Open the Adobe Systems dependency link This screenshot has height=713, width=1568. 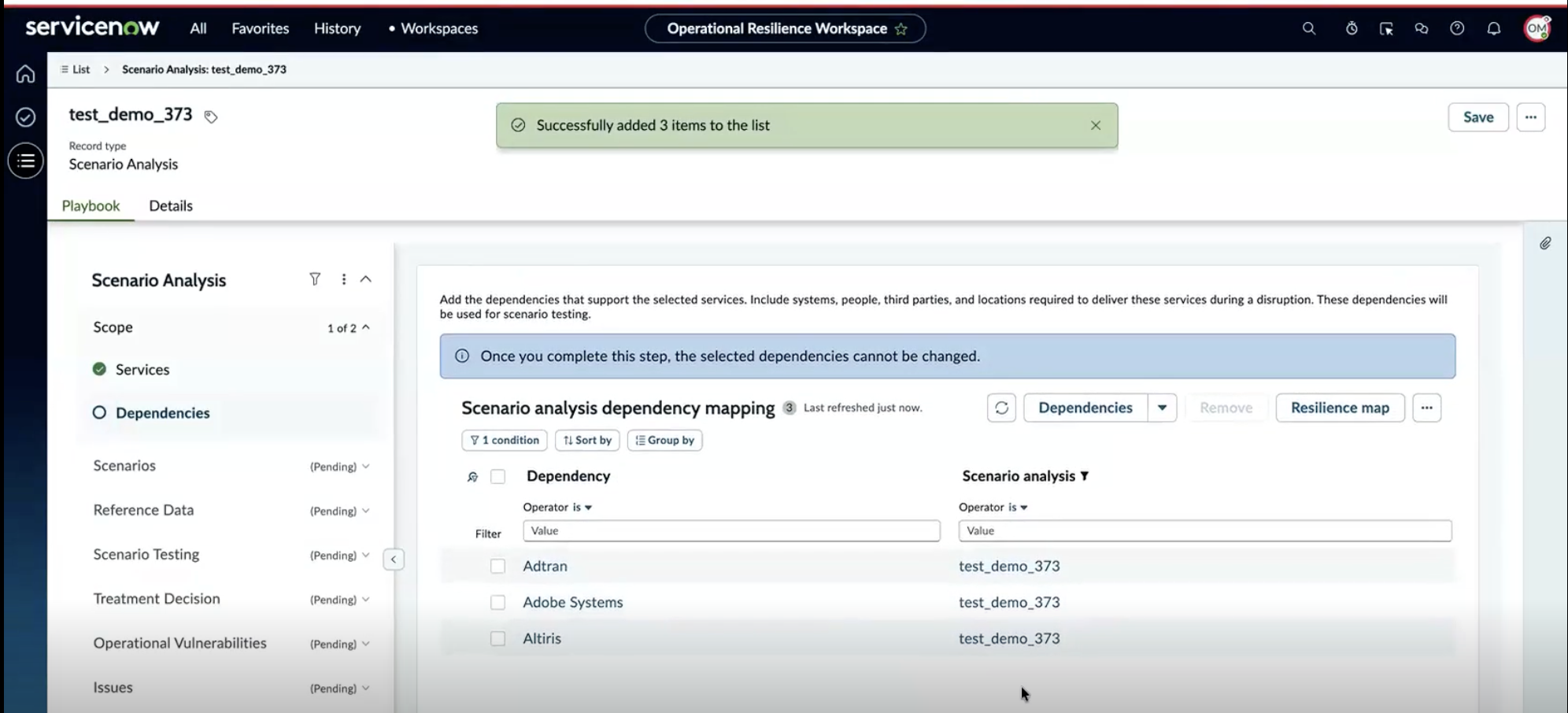point(573,602)
